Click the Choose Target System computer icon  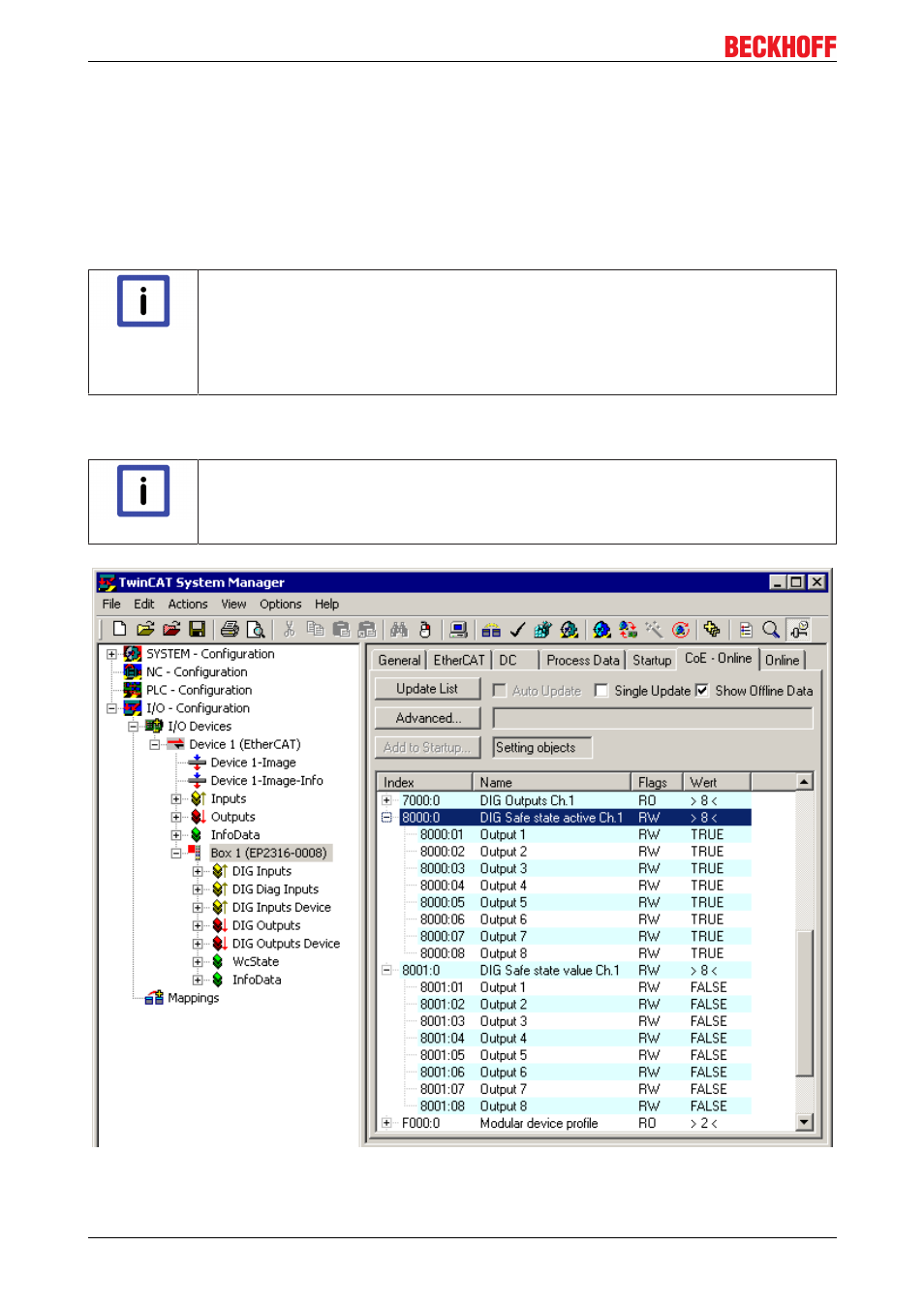(x=459, y=630)
